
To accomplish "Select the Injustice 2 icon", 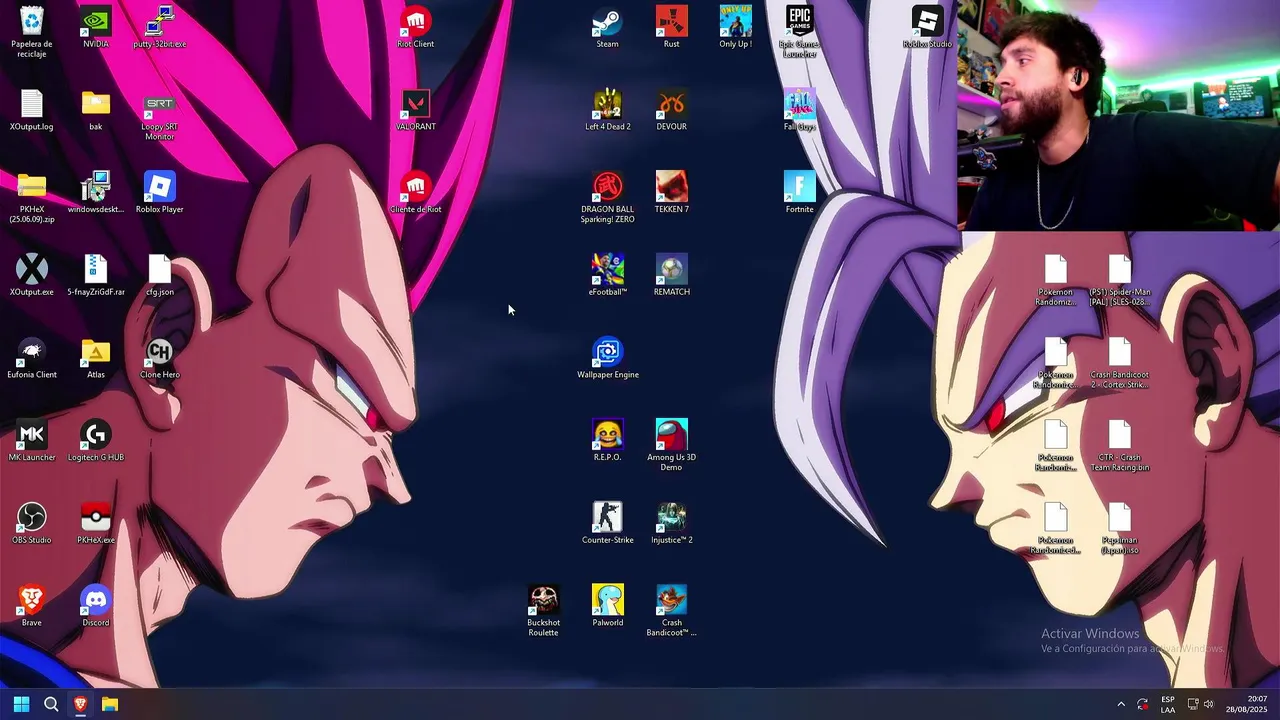I will point(672,523).
